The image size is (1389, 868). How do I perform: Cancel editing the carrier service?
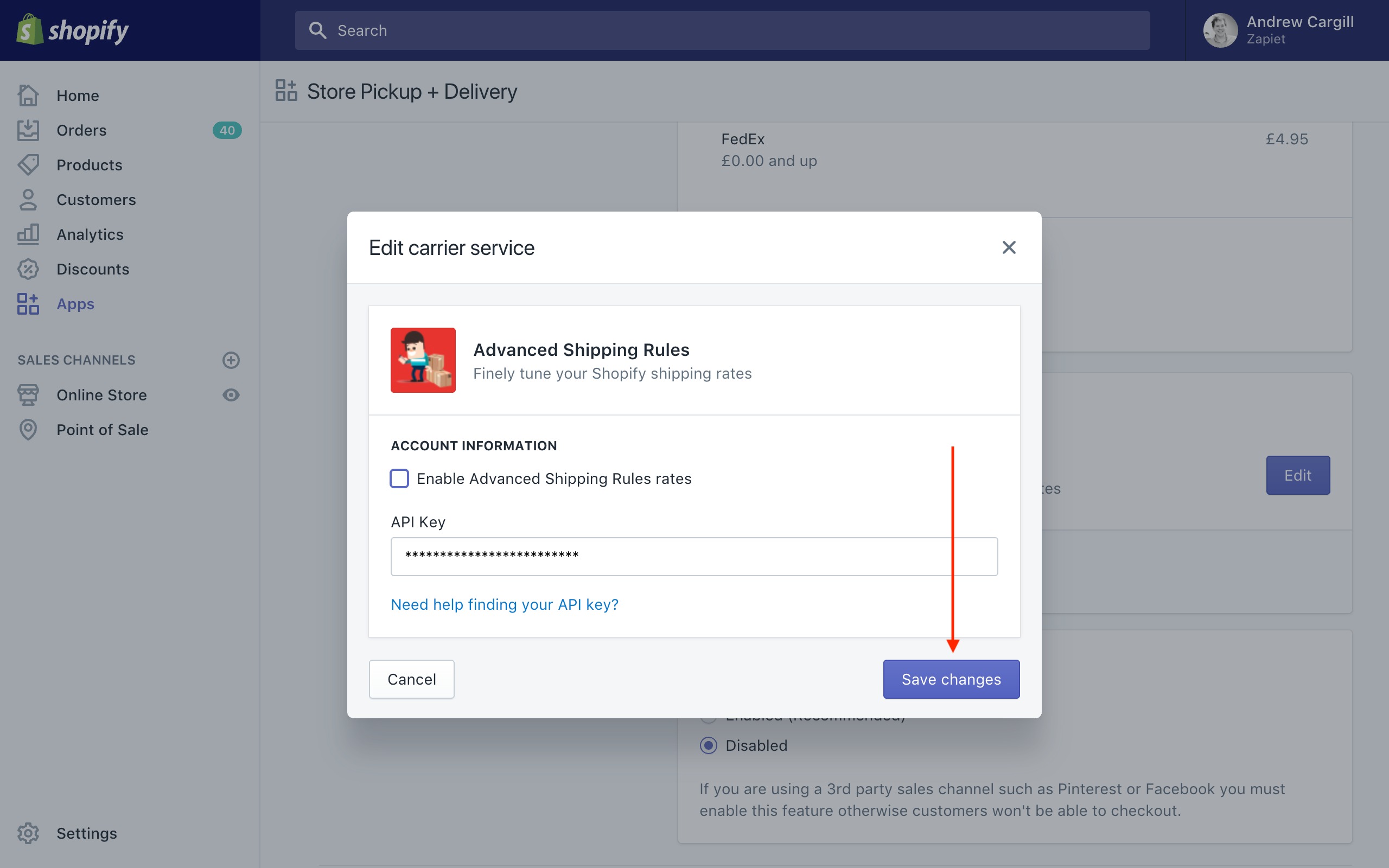click(411, 679)
